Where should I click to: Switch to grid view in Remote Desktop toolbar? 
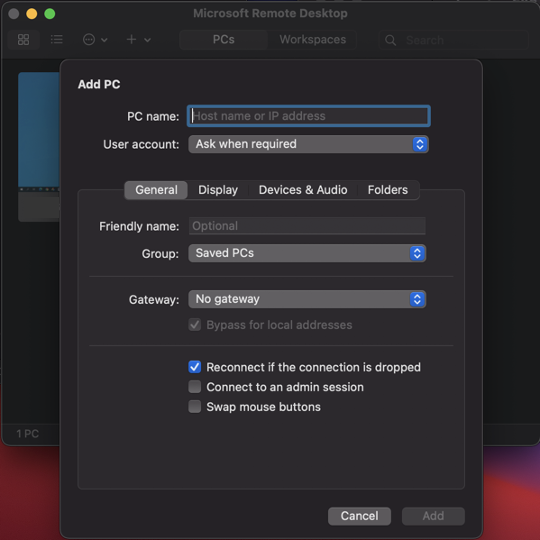point(23,40)
